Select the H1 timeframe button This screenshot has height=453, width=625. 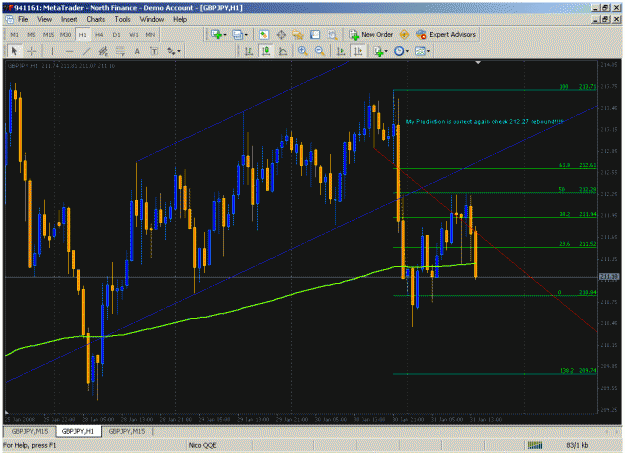[83, 35]
